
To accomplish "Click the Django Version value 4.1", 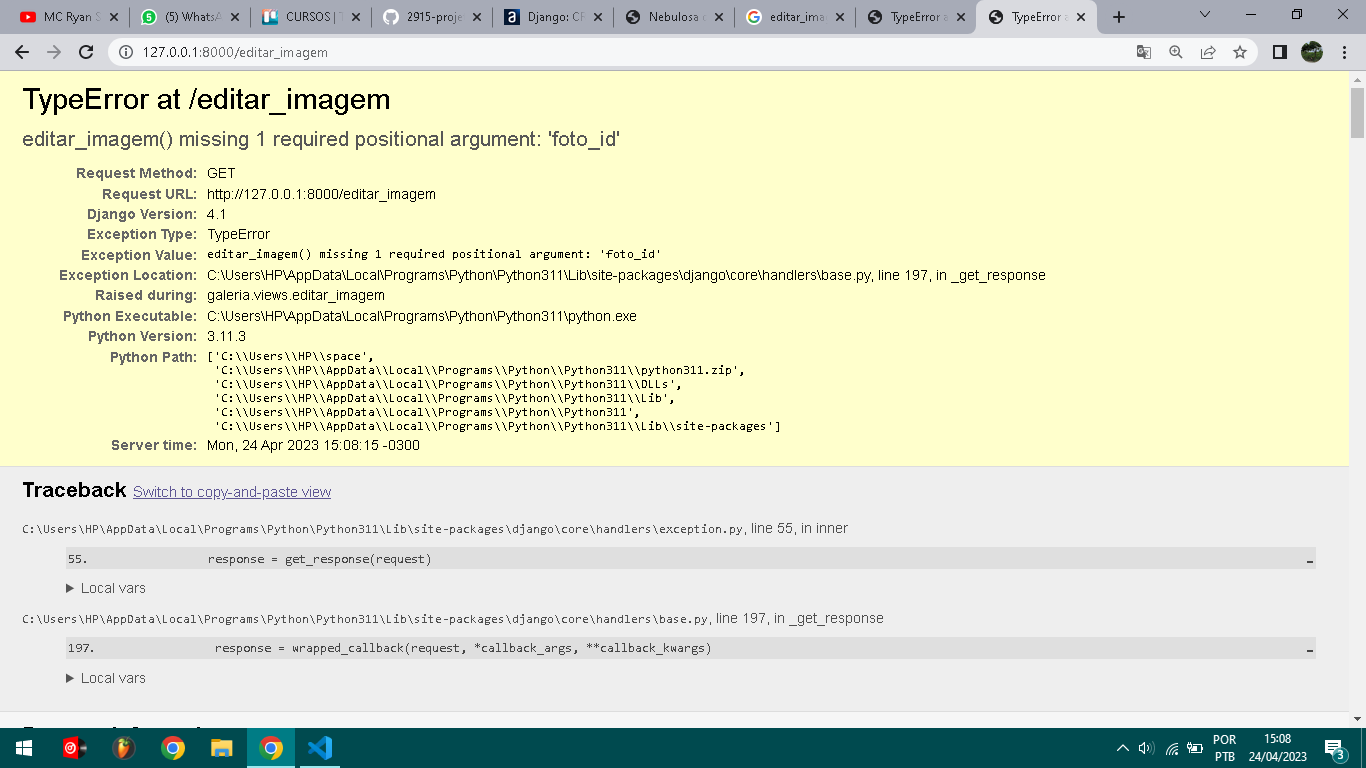I will point(216,214).
